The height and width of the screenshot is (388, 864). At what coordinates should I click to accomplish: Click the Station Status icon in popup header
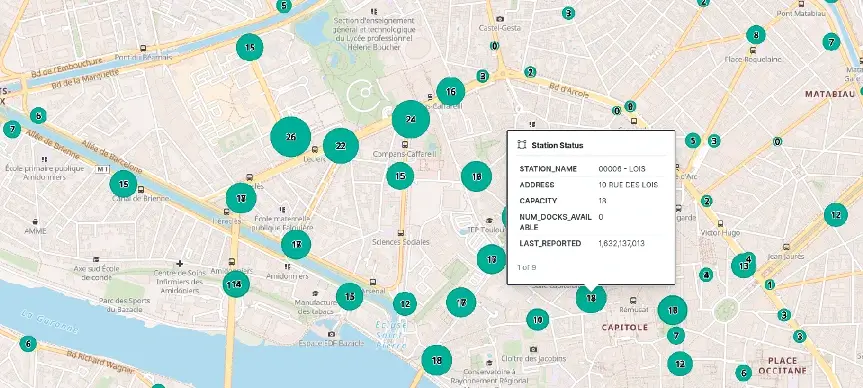pyautogui.click(x=522, y=145)
